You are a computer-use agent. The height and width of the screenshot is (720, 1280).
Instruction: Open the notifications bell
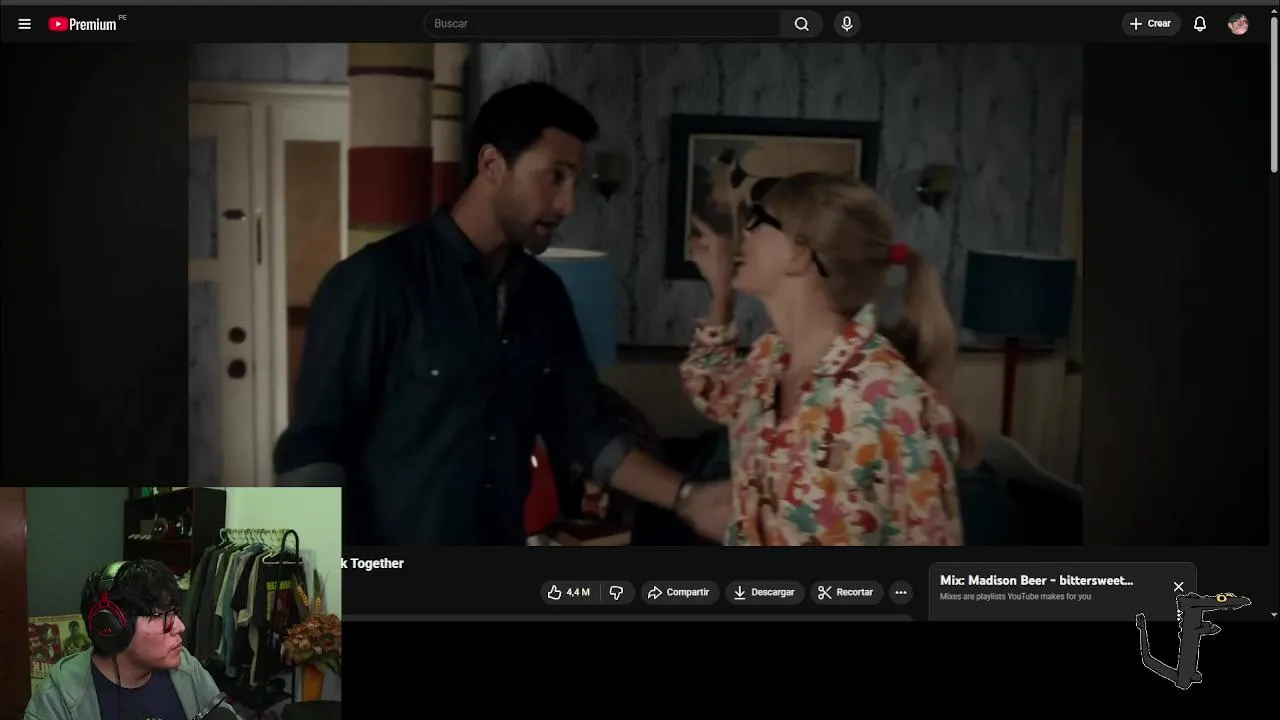tap(1200, 24)
